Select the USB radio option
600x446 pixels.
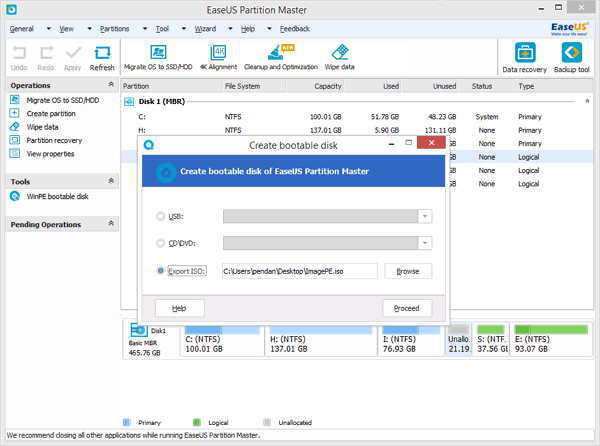point(160,216)
